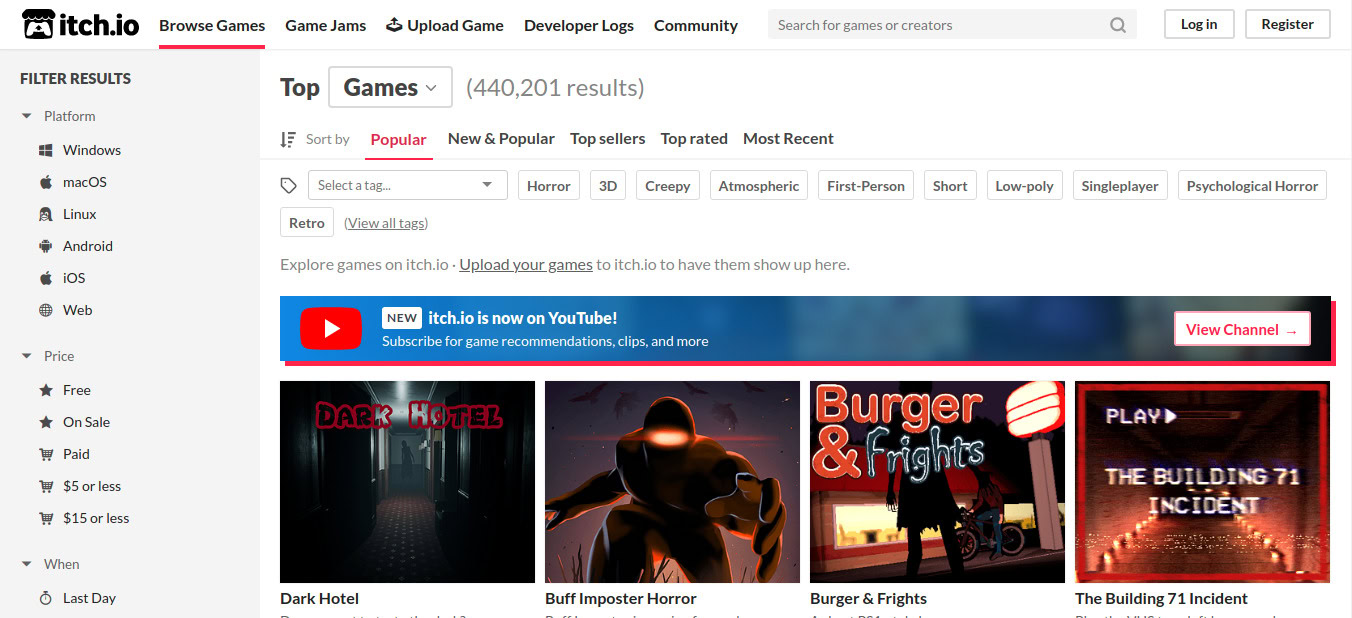This screenshot has width=1352, height=618.
Task: Filter by the Singleplayer tag
Action: click(x=1120, y=185)
